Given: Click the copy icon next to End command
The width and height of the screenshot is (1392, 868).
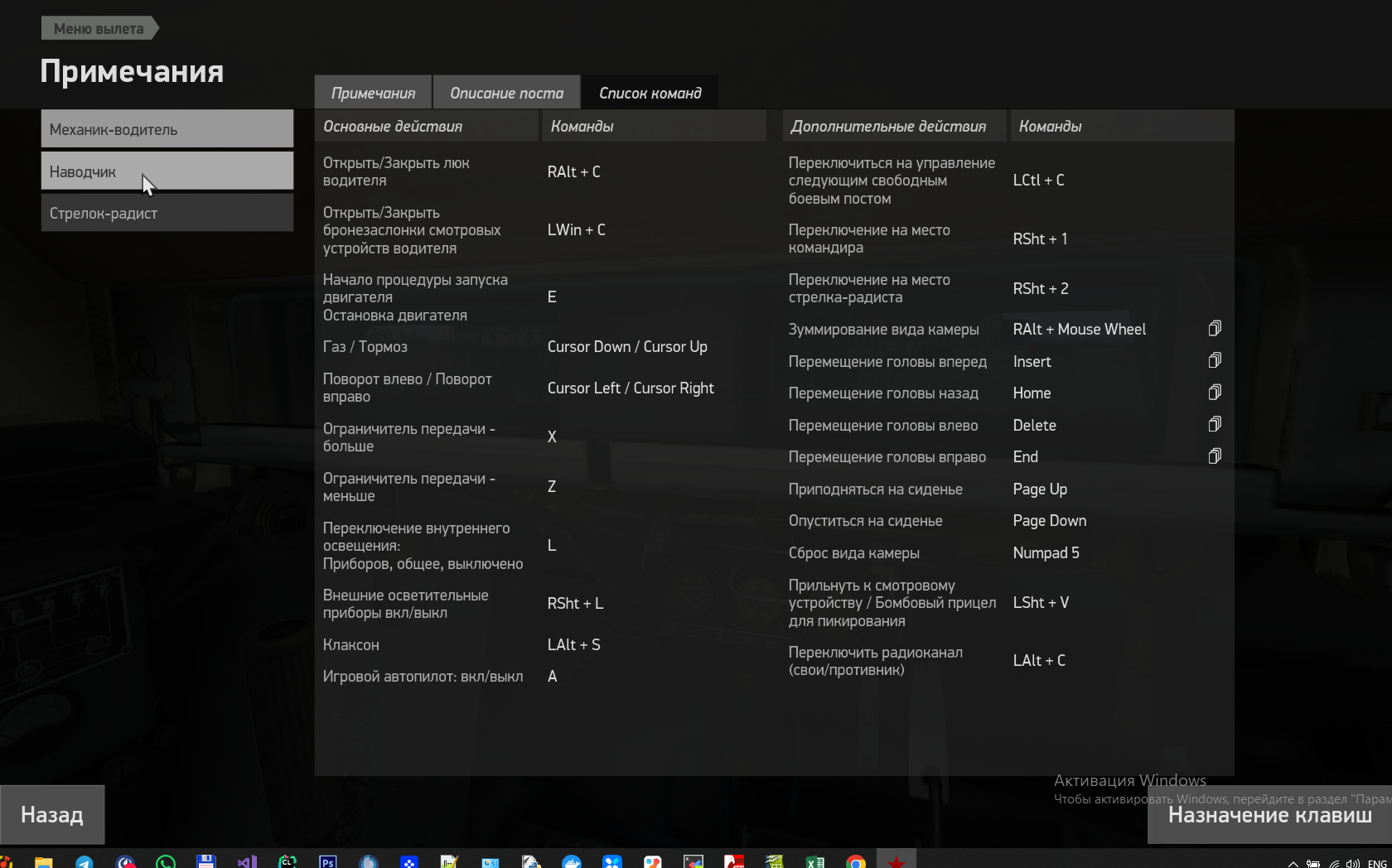Looking at the screenshot, I should pyautogui.click(x=1214, y=456).
